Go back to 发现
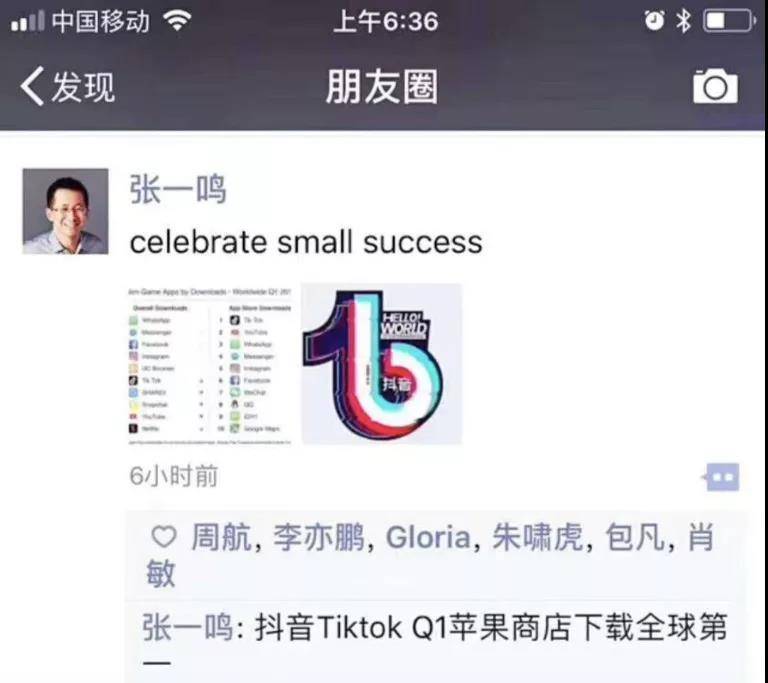This screenshot has height=683, width=768. pyautogui.click(x=68, y=87)
